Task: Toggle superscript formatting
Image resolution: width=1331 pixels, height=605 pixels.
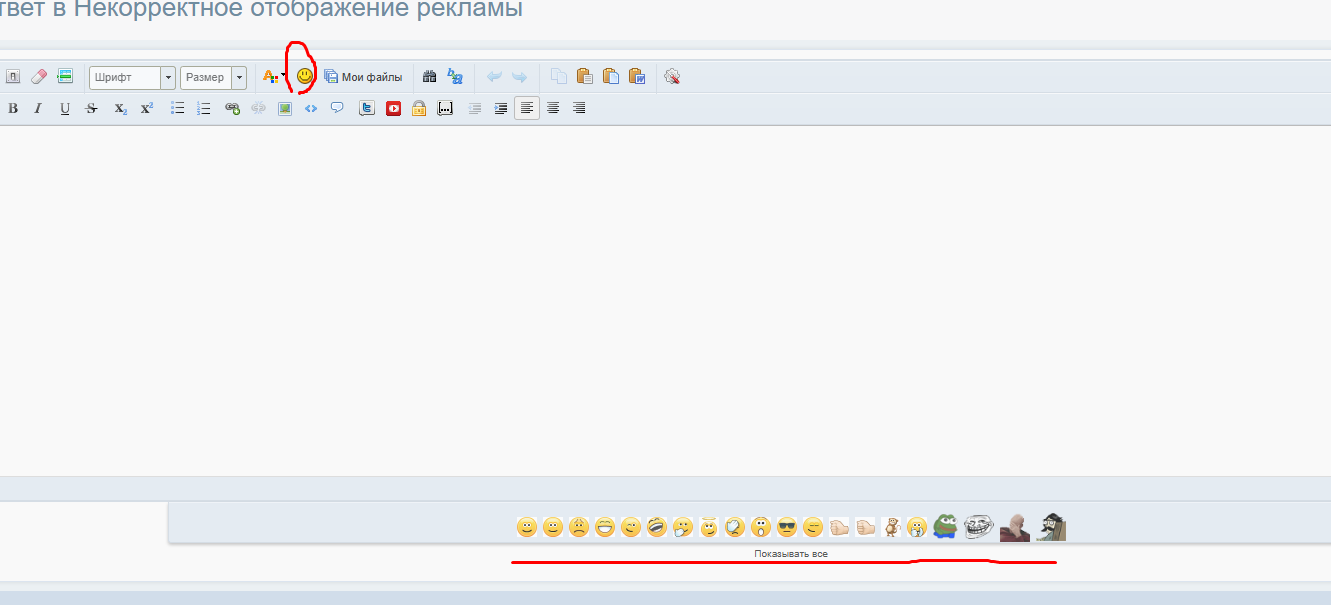Action: (146, 108)
